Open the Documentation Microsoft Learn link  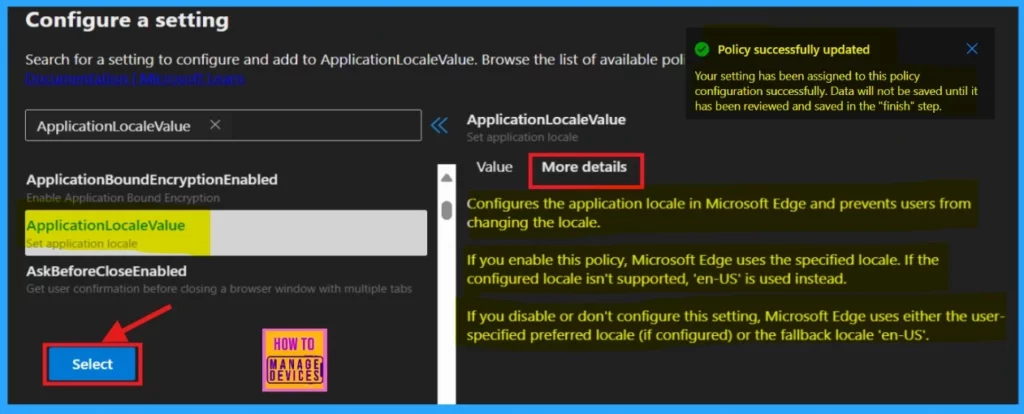click(x=135, y=79)
